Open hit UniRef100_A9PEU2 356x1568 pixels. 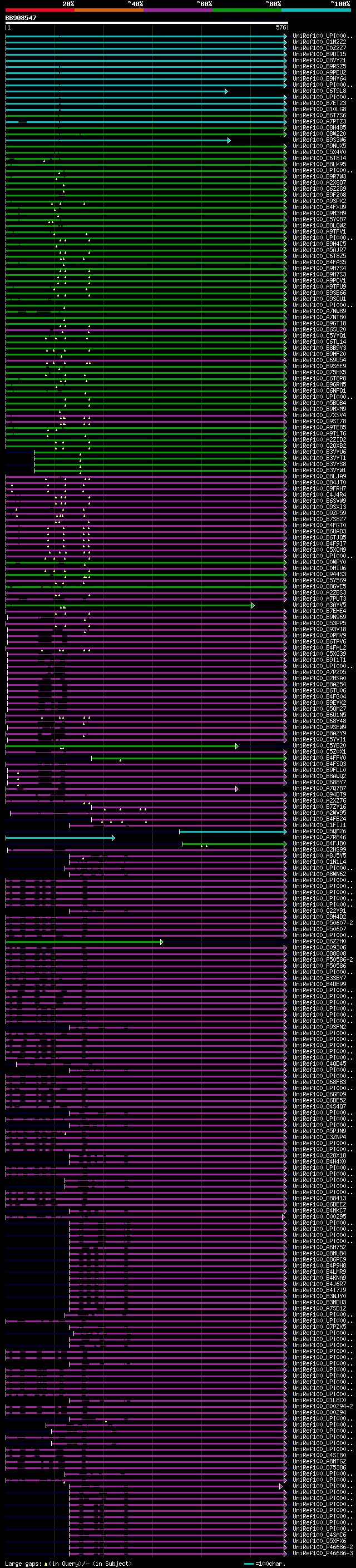[319, 72]
